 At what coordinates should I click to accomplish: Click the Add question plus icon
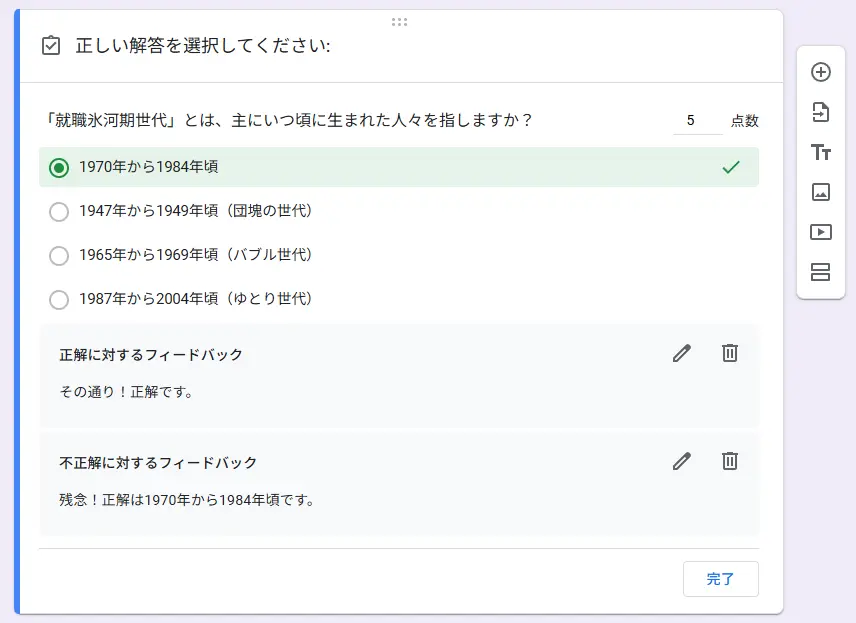click(821, 72)
